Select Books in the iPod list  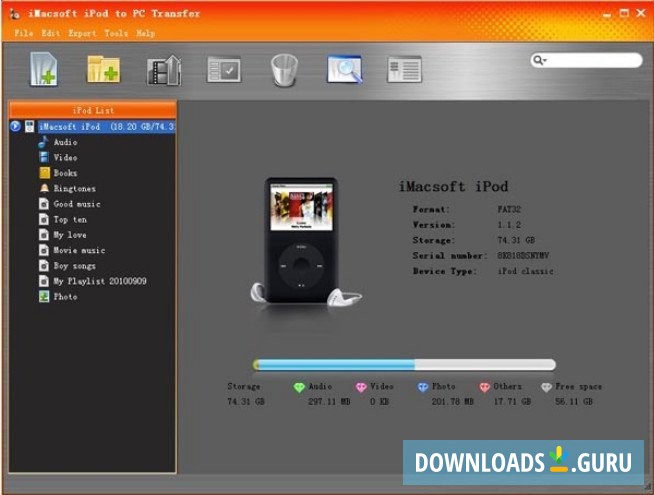[x=65, y=173]
